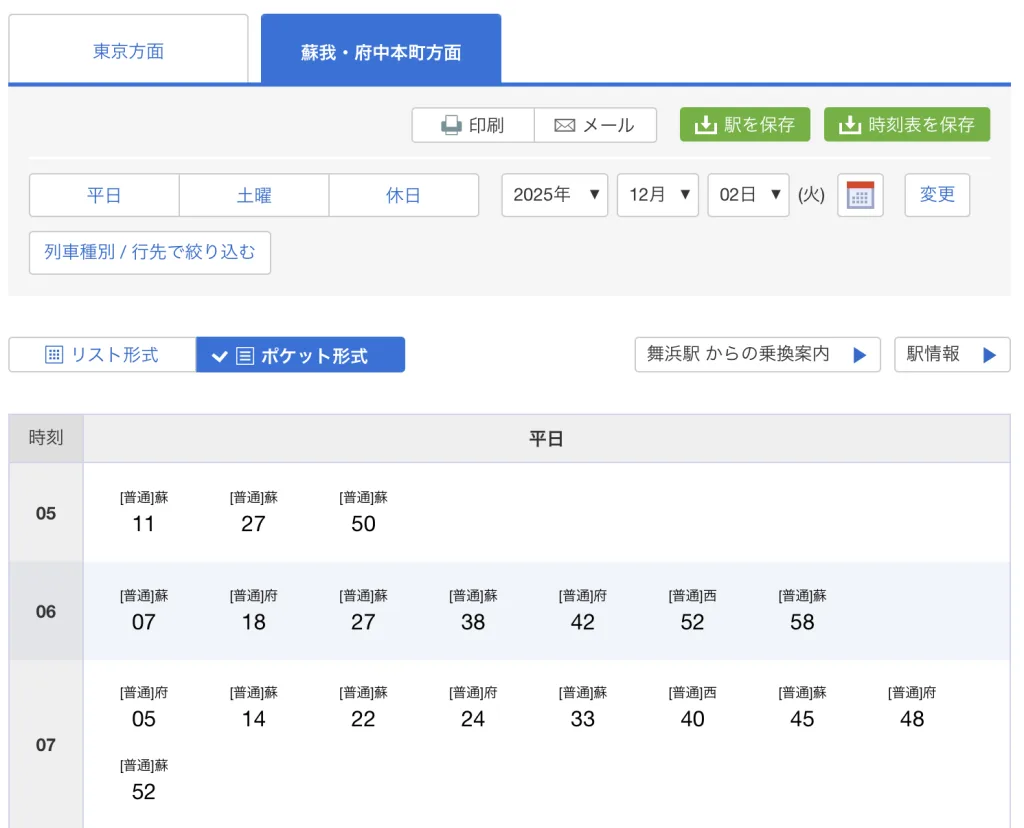
Task: Select the 蘇我・府中本町方面 tab
Action: 381,52
